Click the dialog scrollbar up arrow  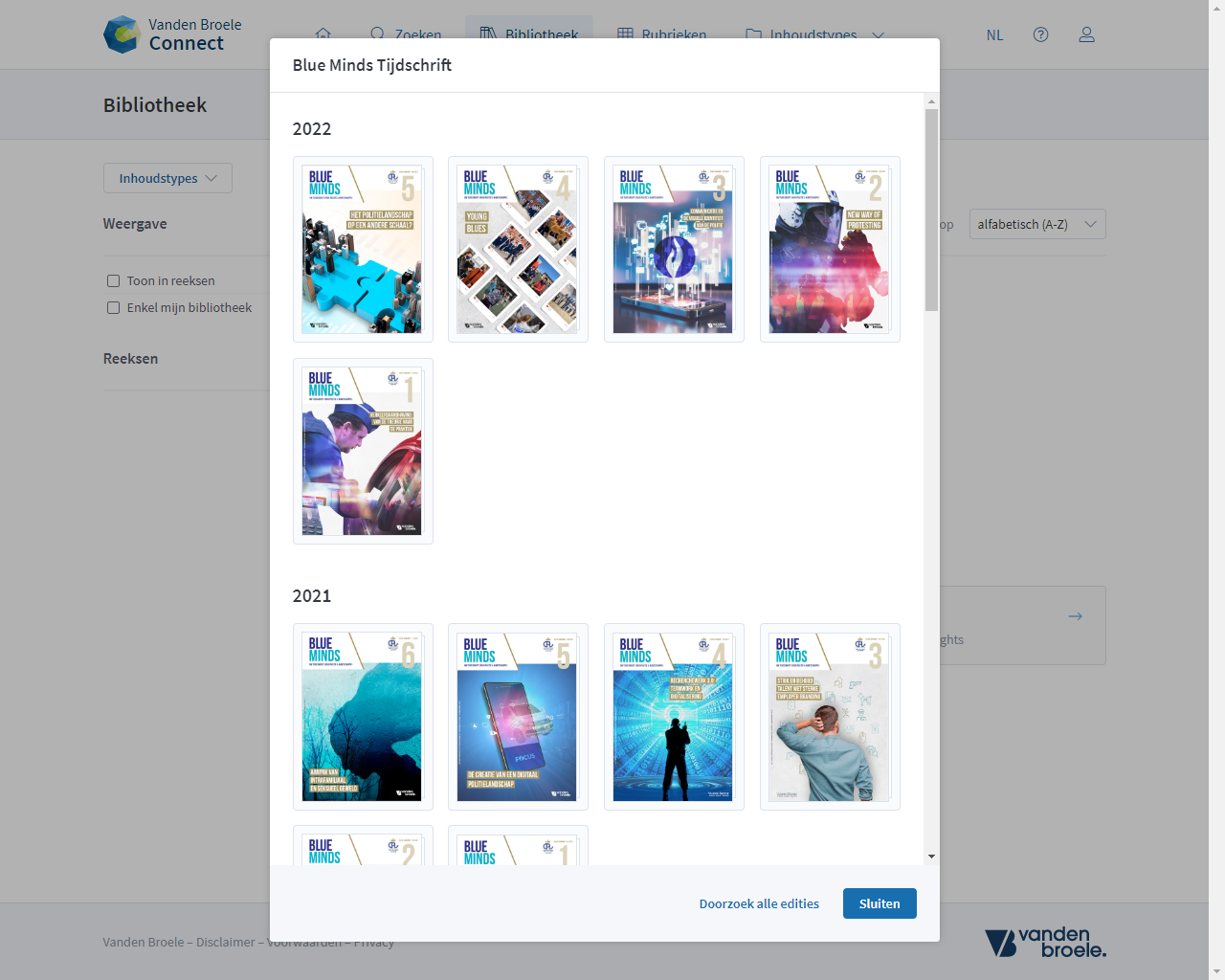point(931,101)
